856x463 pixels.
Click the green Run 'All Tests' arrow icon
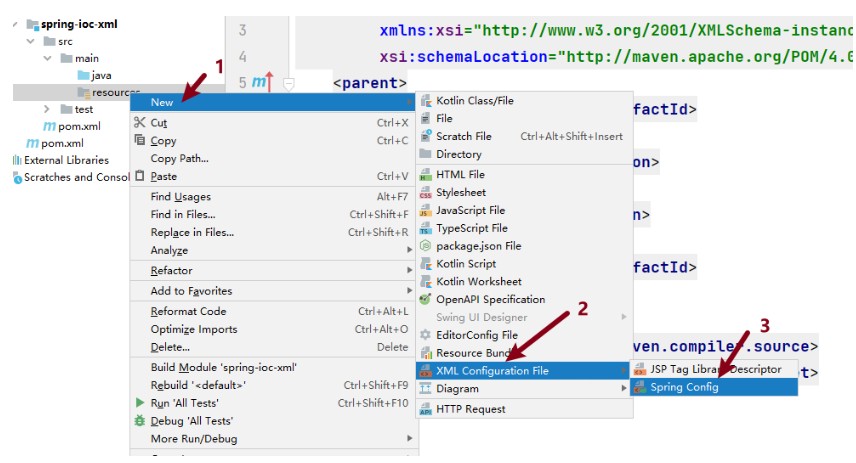140,402
